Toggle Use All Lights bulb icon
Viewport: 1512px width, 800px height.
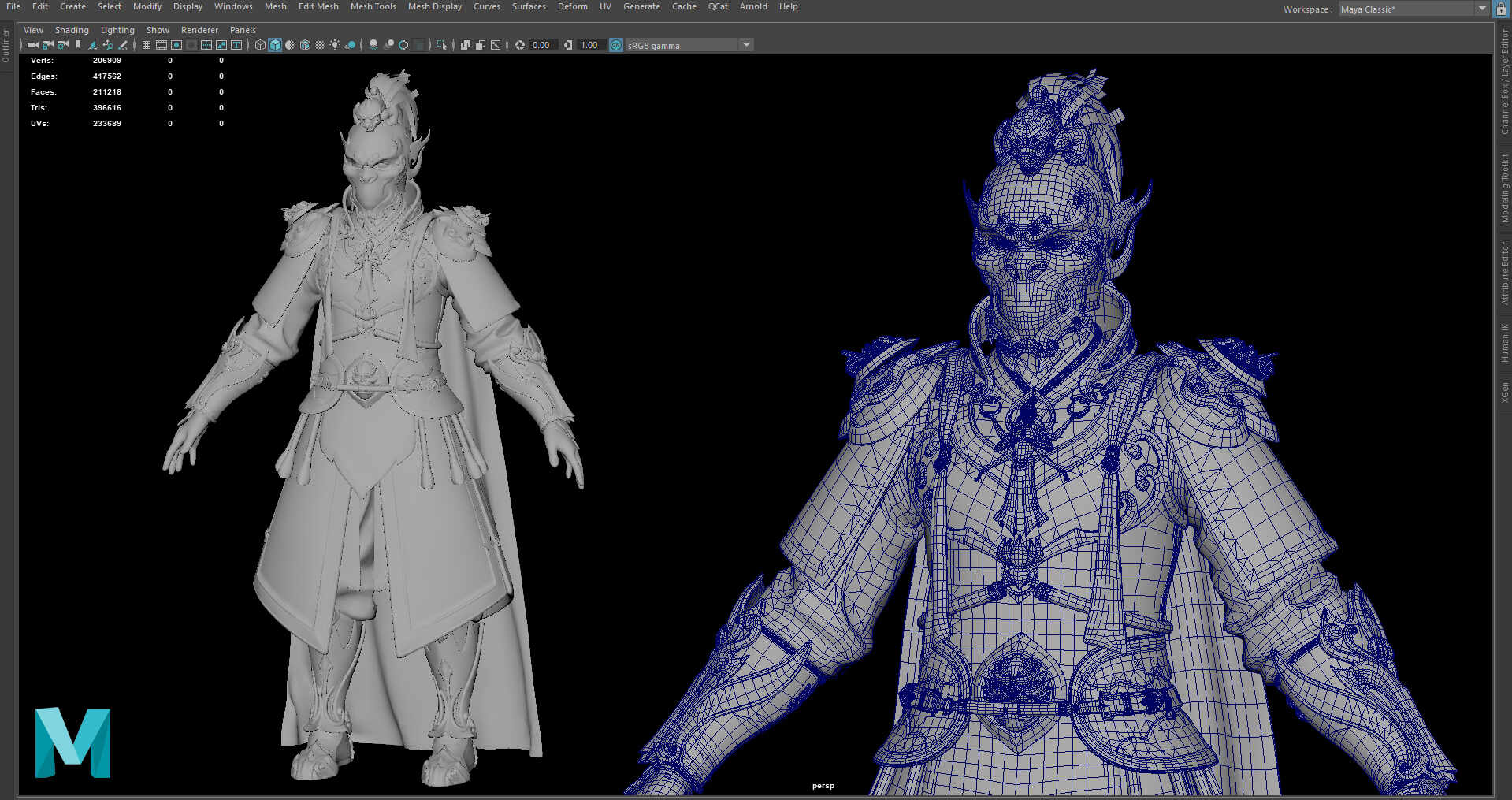(335, 45)
